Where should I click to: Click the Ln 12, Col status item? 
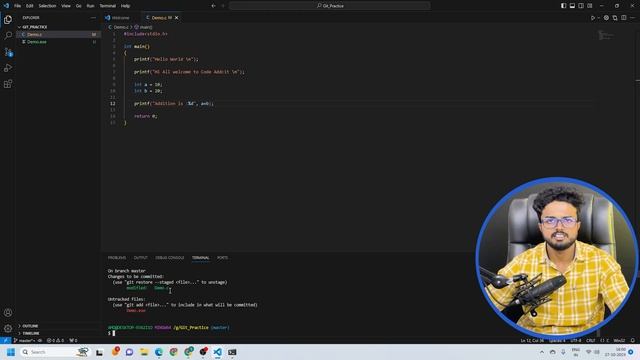click(x=532, y=340)
